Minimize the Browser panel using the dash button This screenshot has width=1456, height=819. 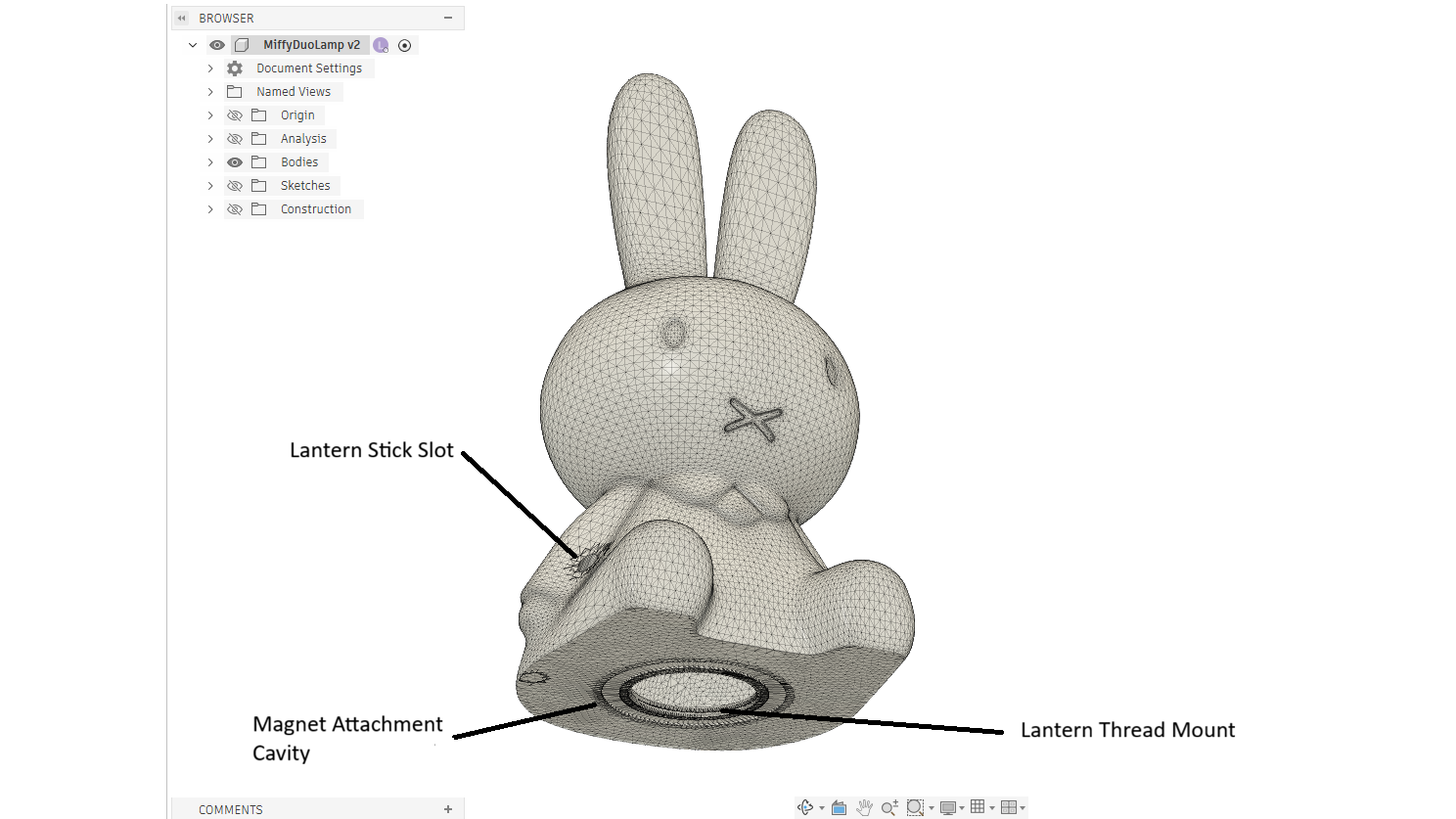coord(448,18)
